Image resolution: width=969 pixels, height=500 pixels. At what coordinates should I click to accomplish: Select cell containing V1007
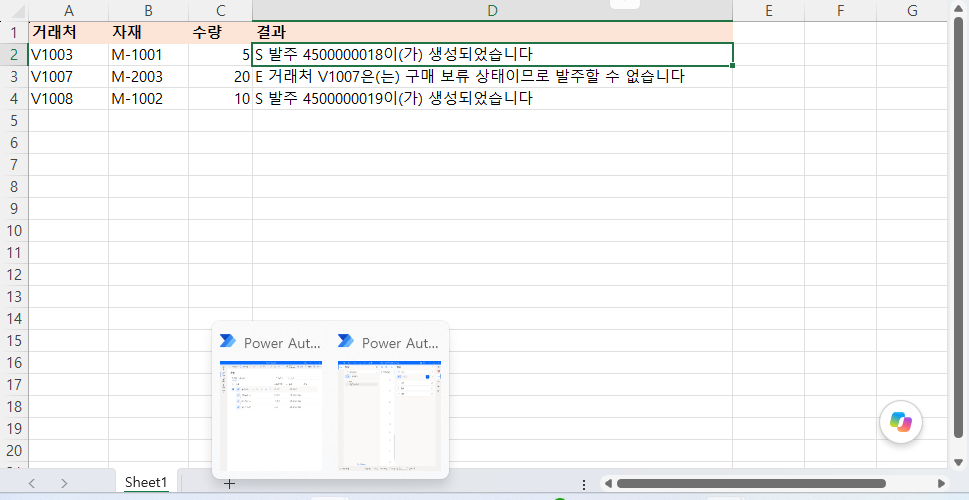(x=69, y=77)
